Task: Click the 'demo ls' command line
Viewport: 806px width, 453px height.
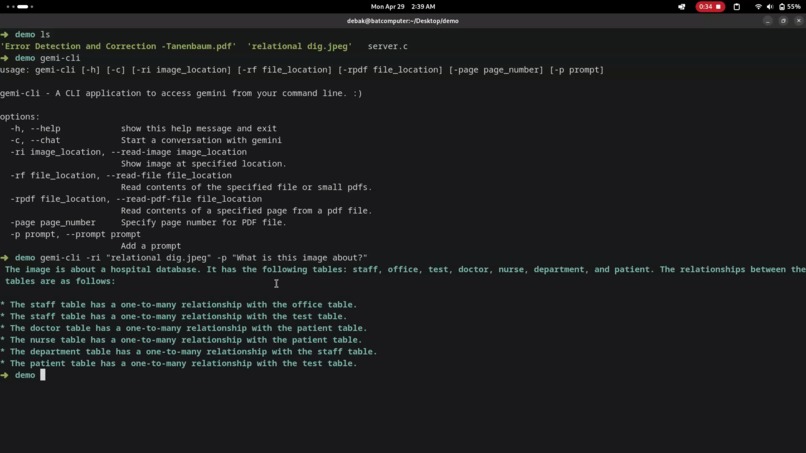Action: pos(26,34)
